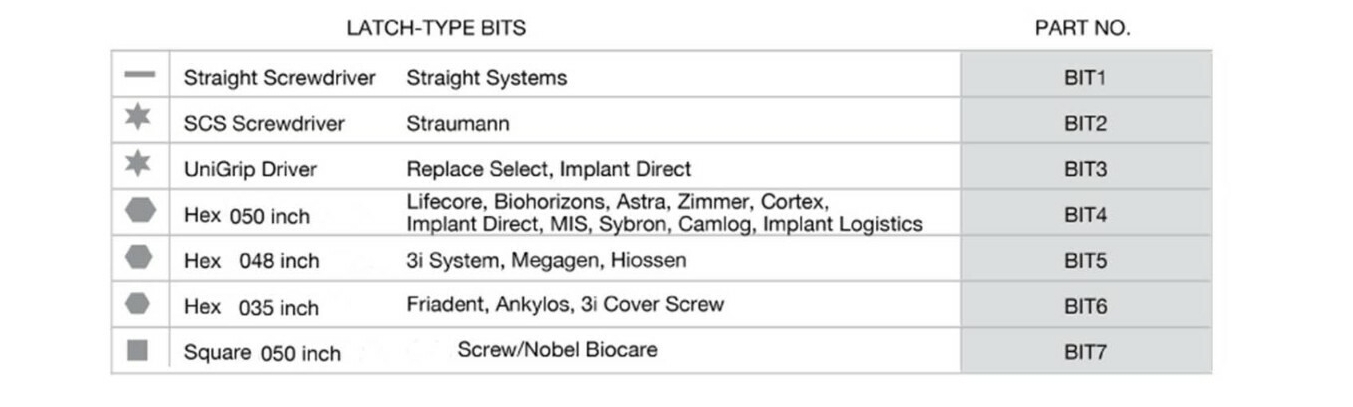Select the BIT2 part number cell

click(1085, 124)
